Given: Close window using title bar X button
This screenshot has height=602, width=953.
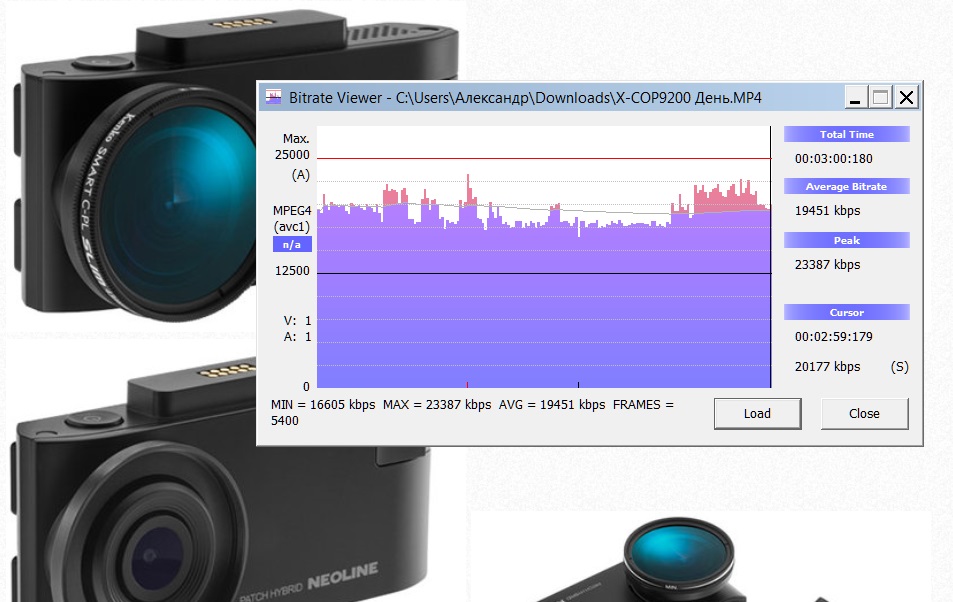Looking at the screenshot, I should tap(906, 97).
